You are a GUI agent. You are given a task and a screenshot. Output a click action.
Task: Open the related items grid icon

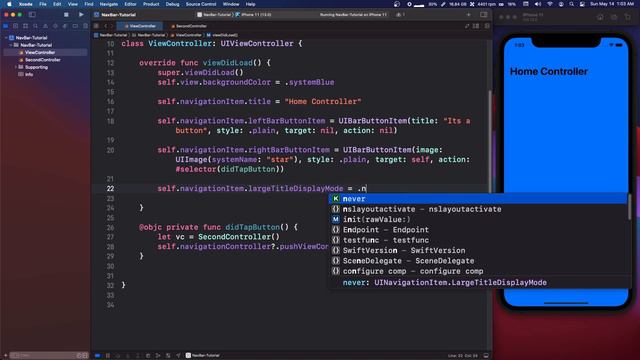[x=96, y=26]
